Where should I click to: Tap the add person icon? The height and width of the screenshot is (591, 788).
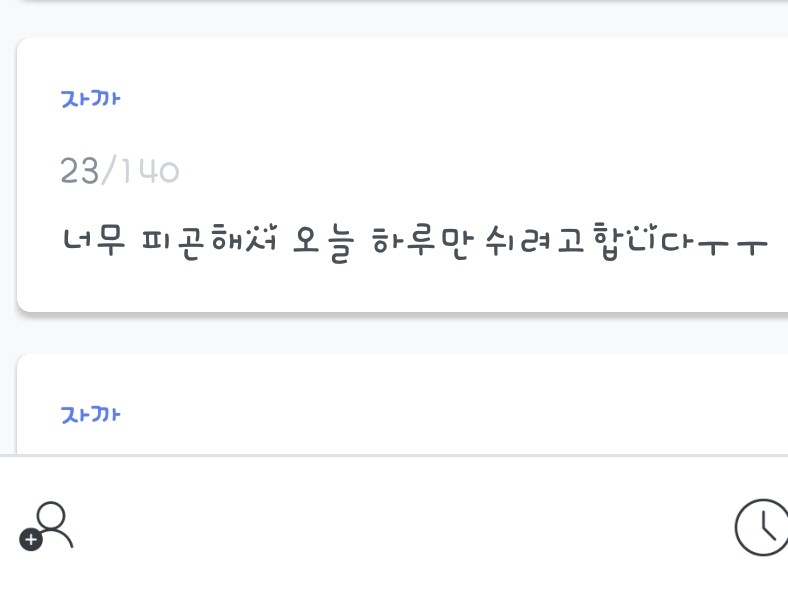[47, 526]
